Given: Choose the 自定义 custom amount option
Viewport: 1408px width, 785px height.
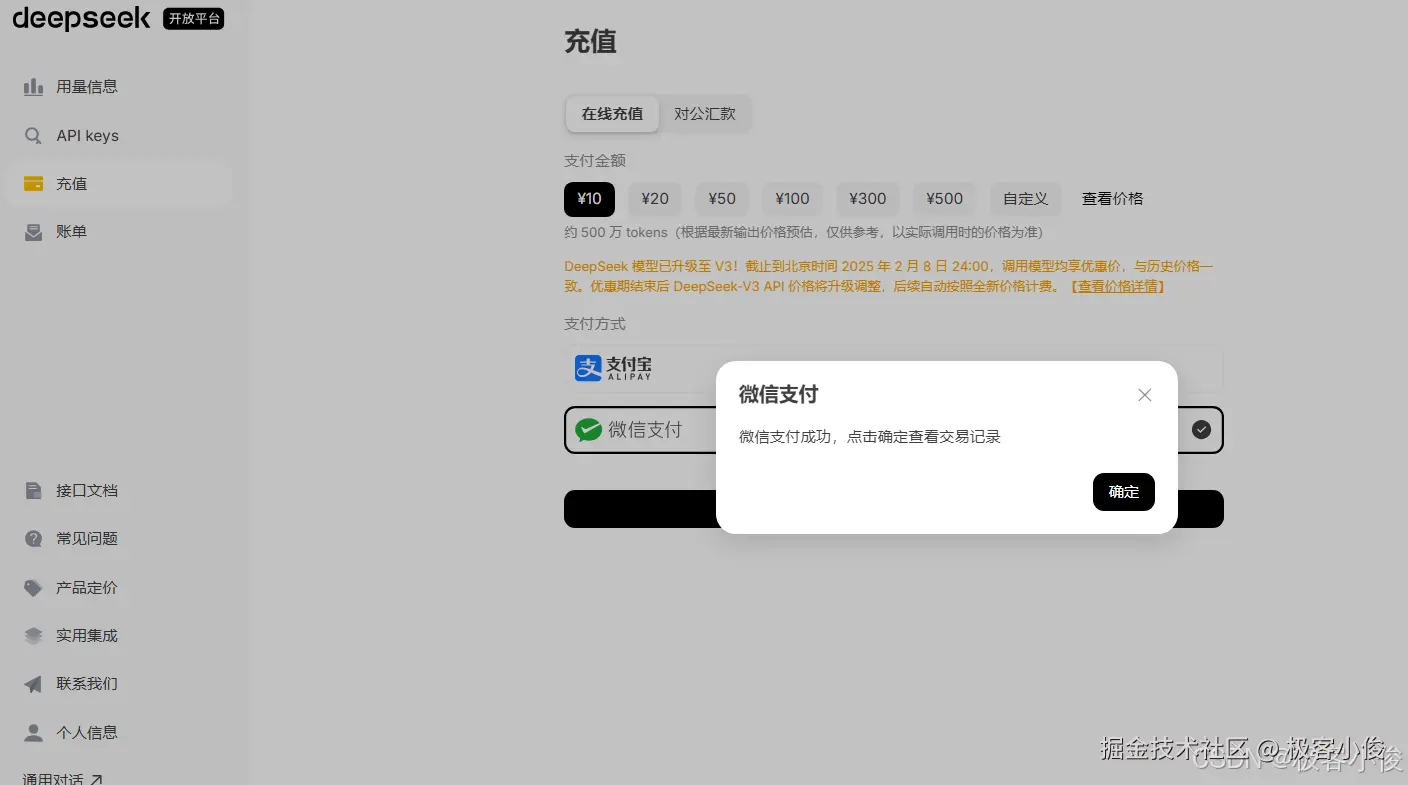Looking at the screenshot, I should click(1026, 199).
